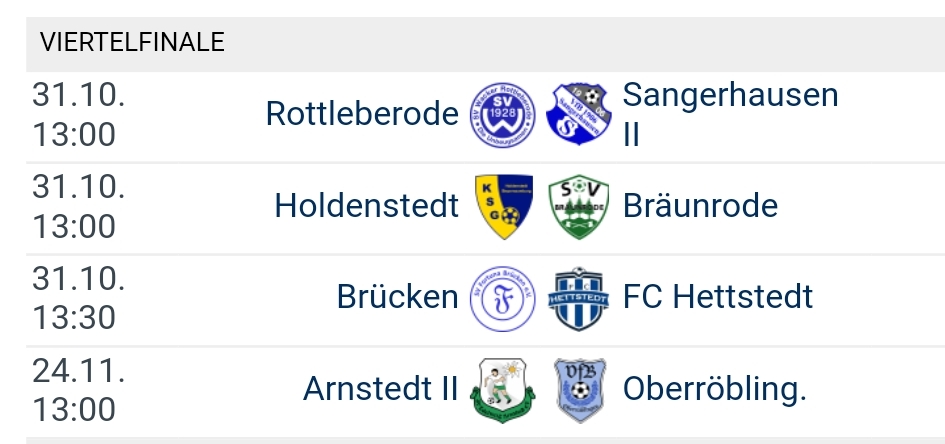
Task: Tap the Fortuna Brücken circular crest
Action: coord(503,299)
